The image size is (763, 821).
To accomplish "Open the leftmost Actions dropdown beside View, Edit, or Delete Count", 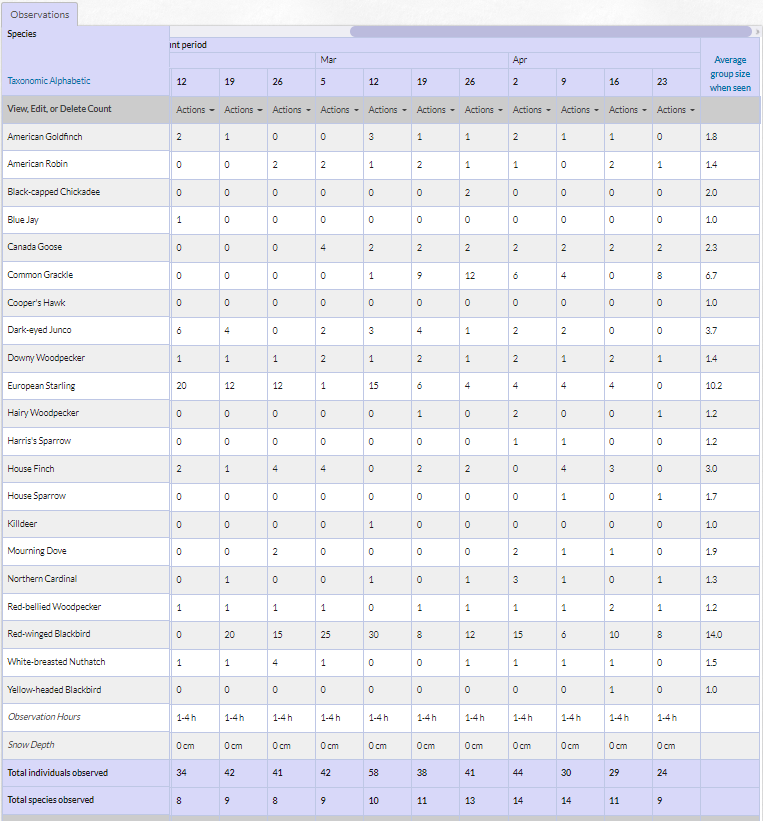I will click(195, 110).
